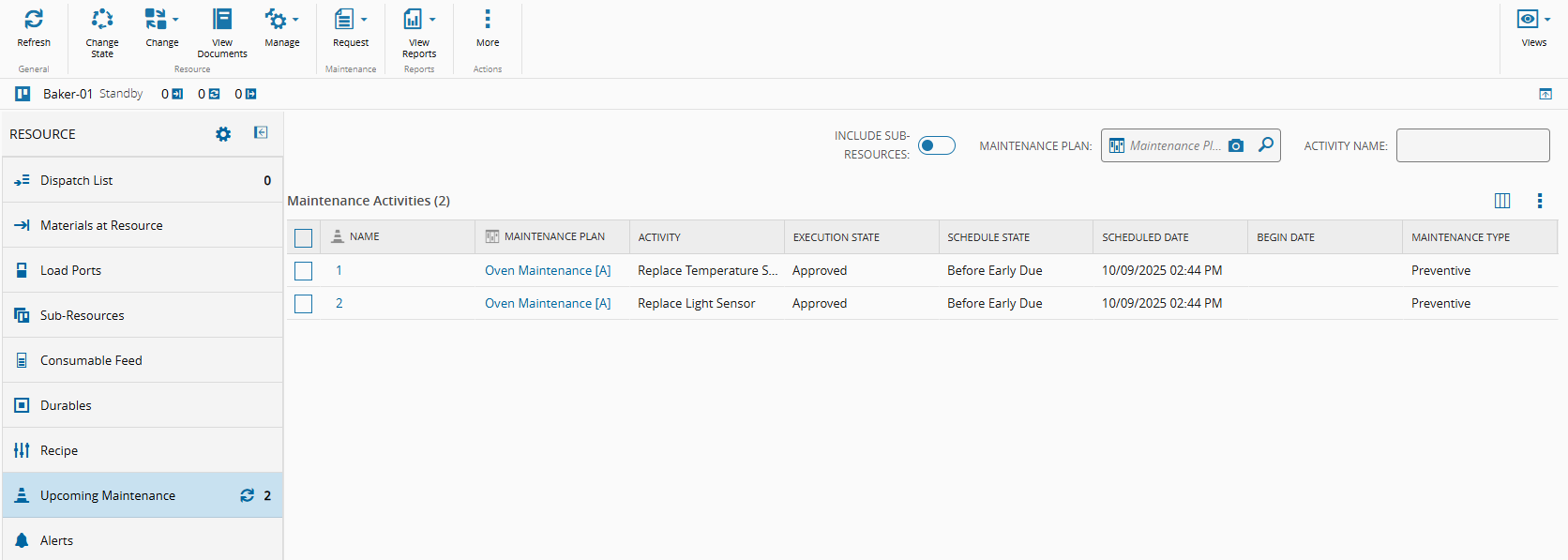1568x560 pixels.
Task: Click the Maintenance Plan search magnifier
Action: [1266, 145]
